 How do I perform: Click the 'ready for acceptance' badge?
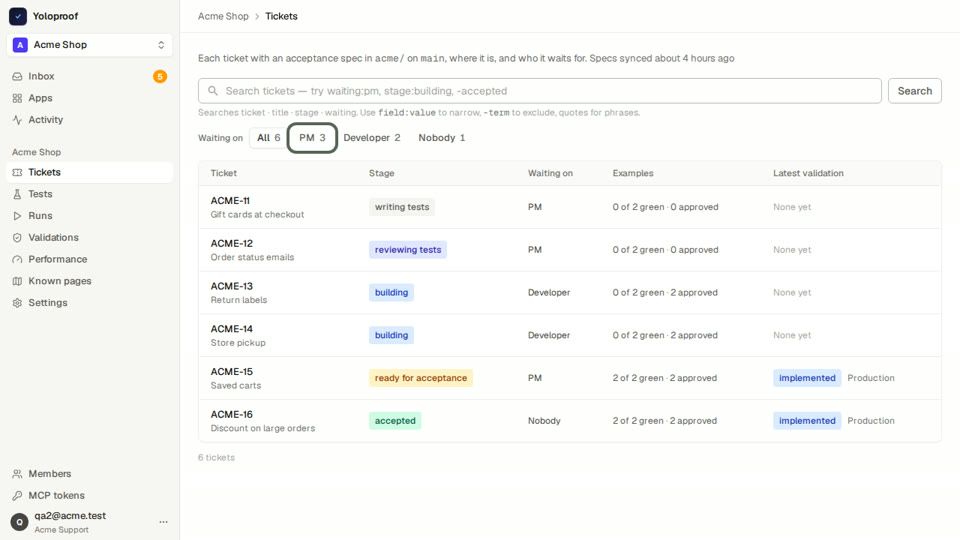pyautogui.click(x=421, y=378)
